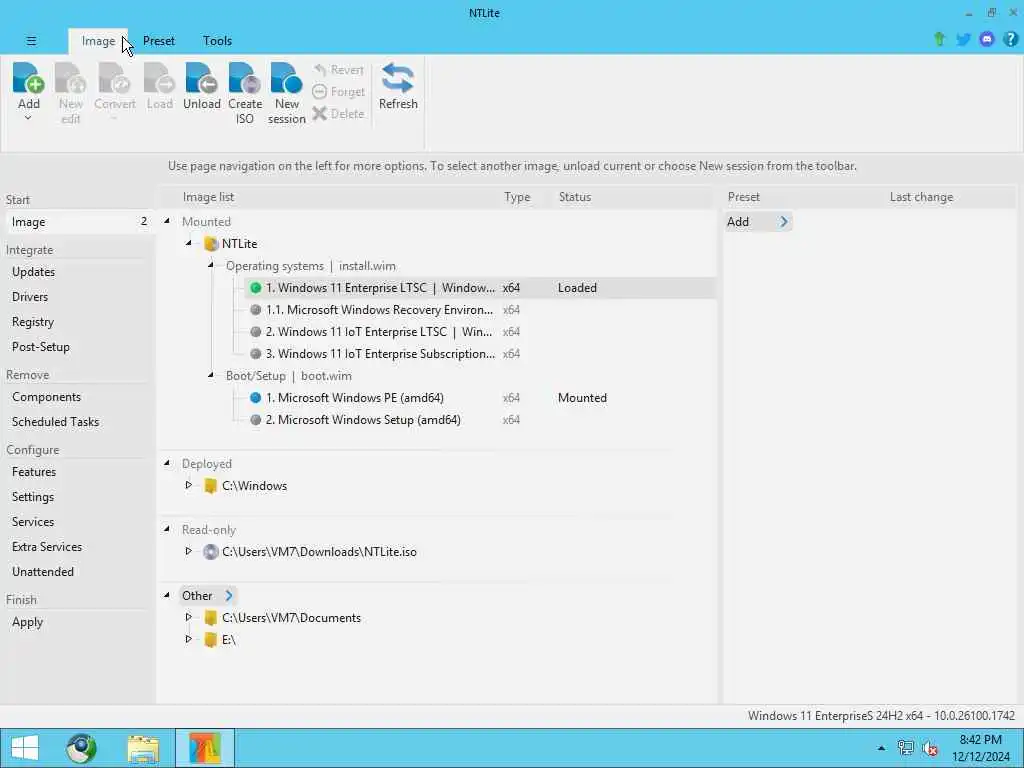Click the Unload image toolbar icon
The width and height of the screenshot is (1024, 768).
pyautogui.click(x=201, y=78)
